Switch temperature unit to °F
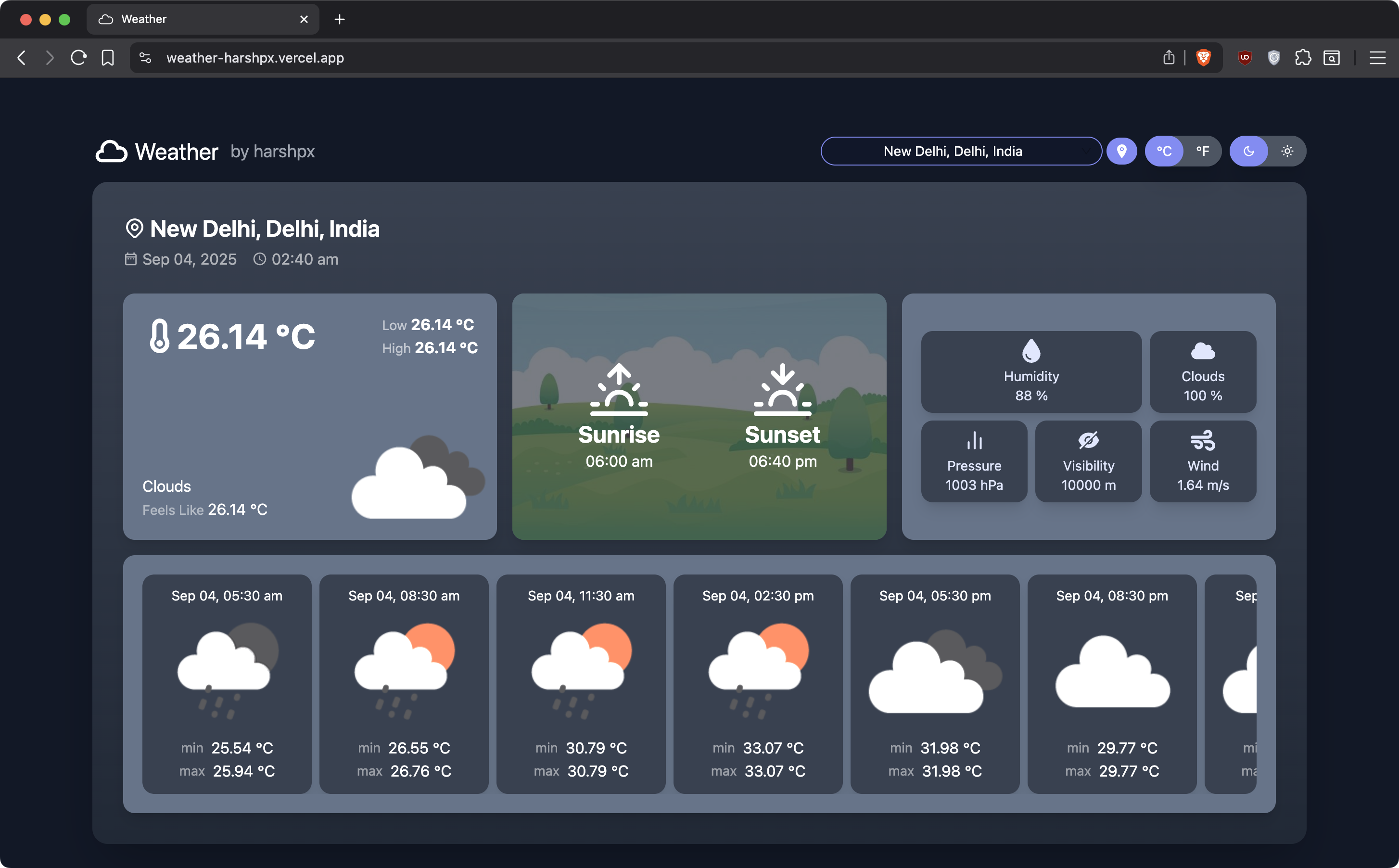This screenshot has height=868, width=1399. pos(1202,152)
